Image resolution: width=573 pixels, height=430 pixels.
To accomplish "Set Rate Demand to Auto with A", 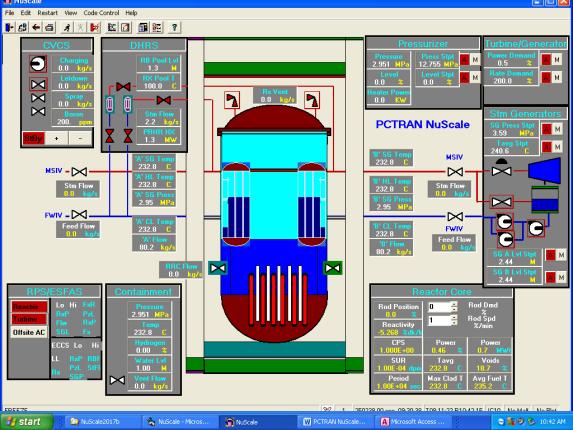I will tap(546, 77).
